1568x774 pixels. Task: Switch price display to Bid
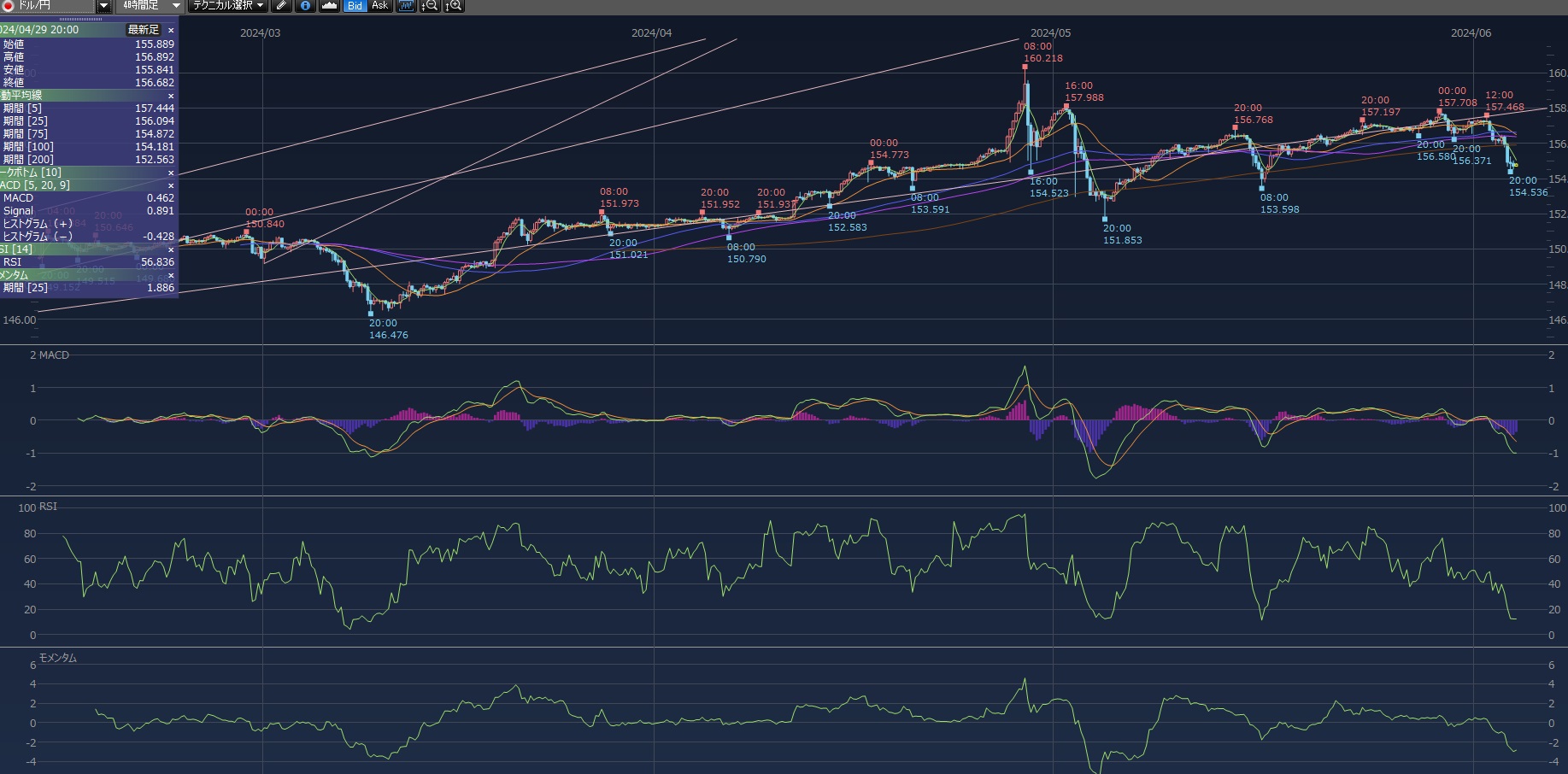(355, 6)
